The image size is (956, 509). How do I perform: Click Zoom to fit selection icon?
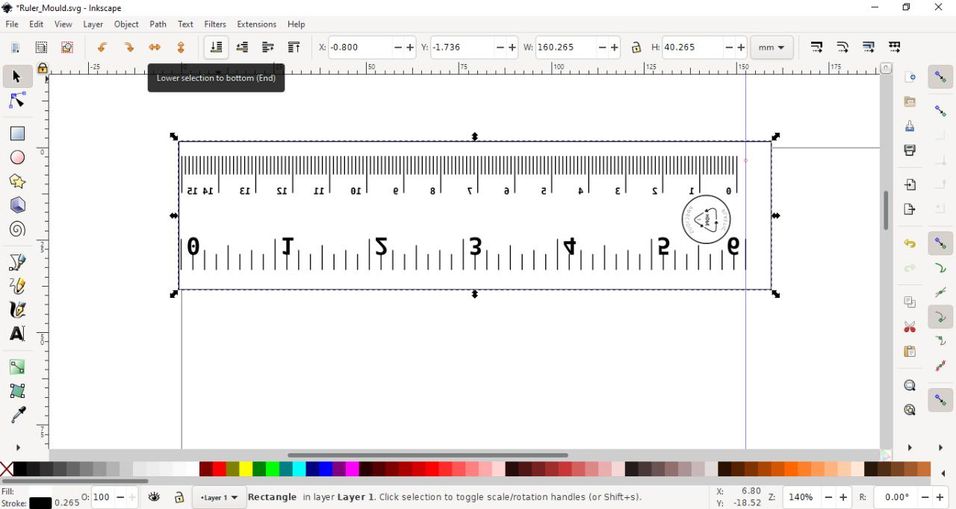click(x=910, y=385)
